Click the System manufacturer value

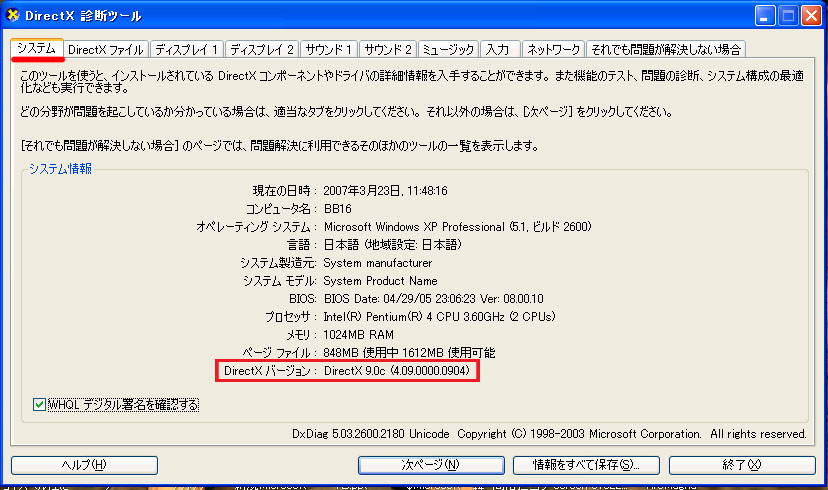click(x=378, y=262)
